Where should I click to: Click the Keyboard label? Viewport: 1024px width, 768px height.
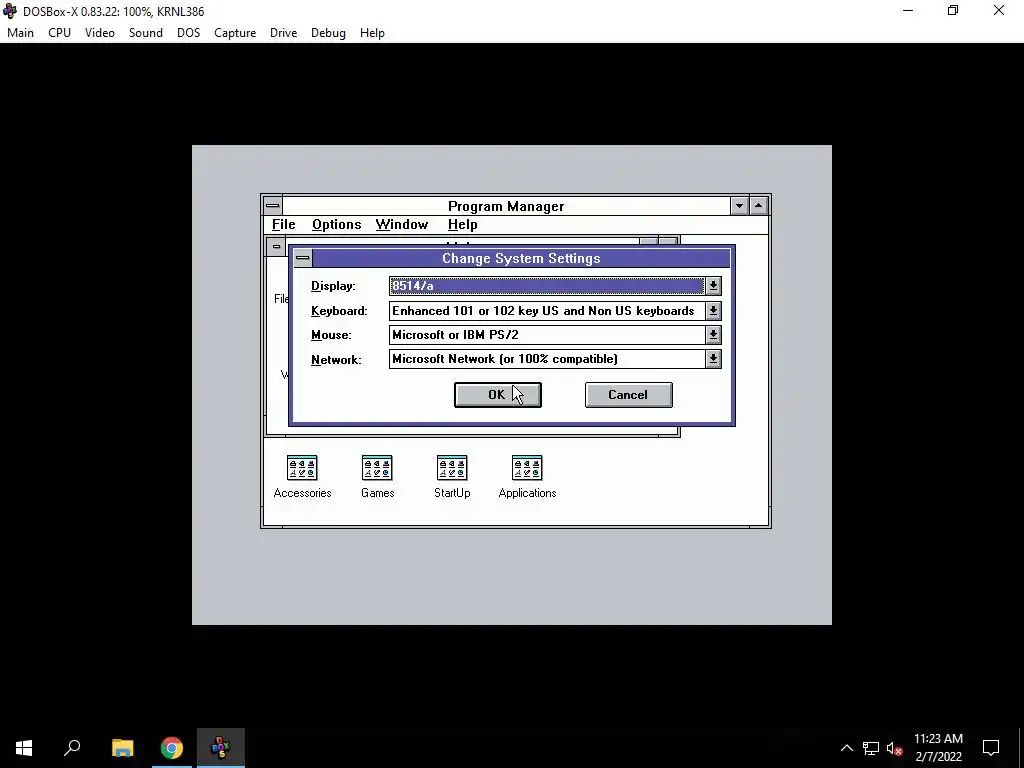click(339, 311)
